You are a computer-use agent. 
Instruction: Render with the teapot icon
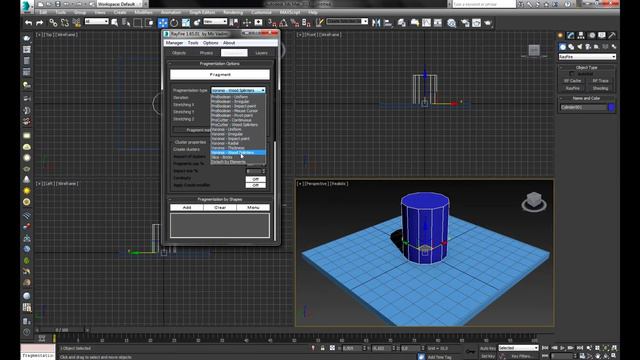(488, 23)
